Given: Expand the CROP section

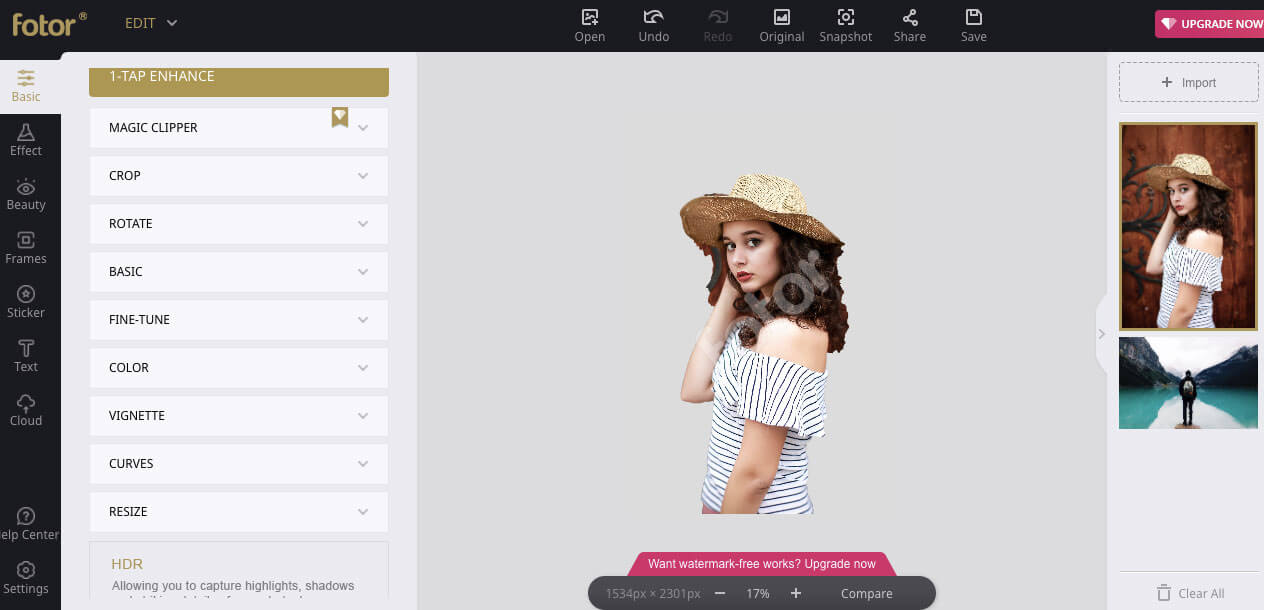Looking at the screenshot, I should 238,175.
